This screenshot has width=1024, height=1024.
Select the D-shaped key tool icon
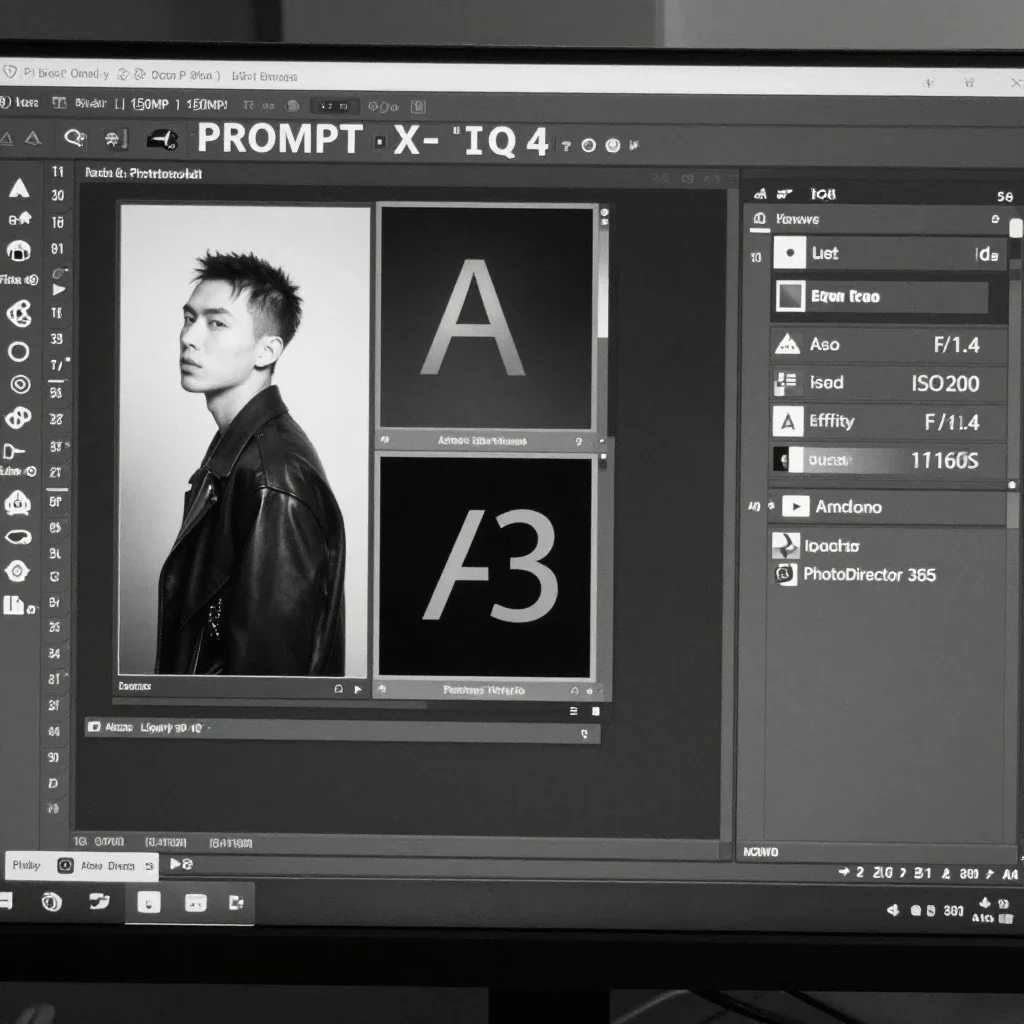[x=13, y=451]
